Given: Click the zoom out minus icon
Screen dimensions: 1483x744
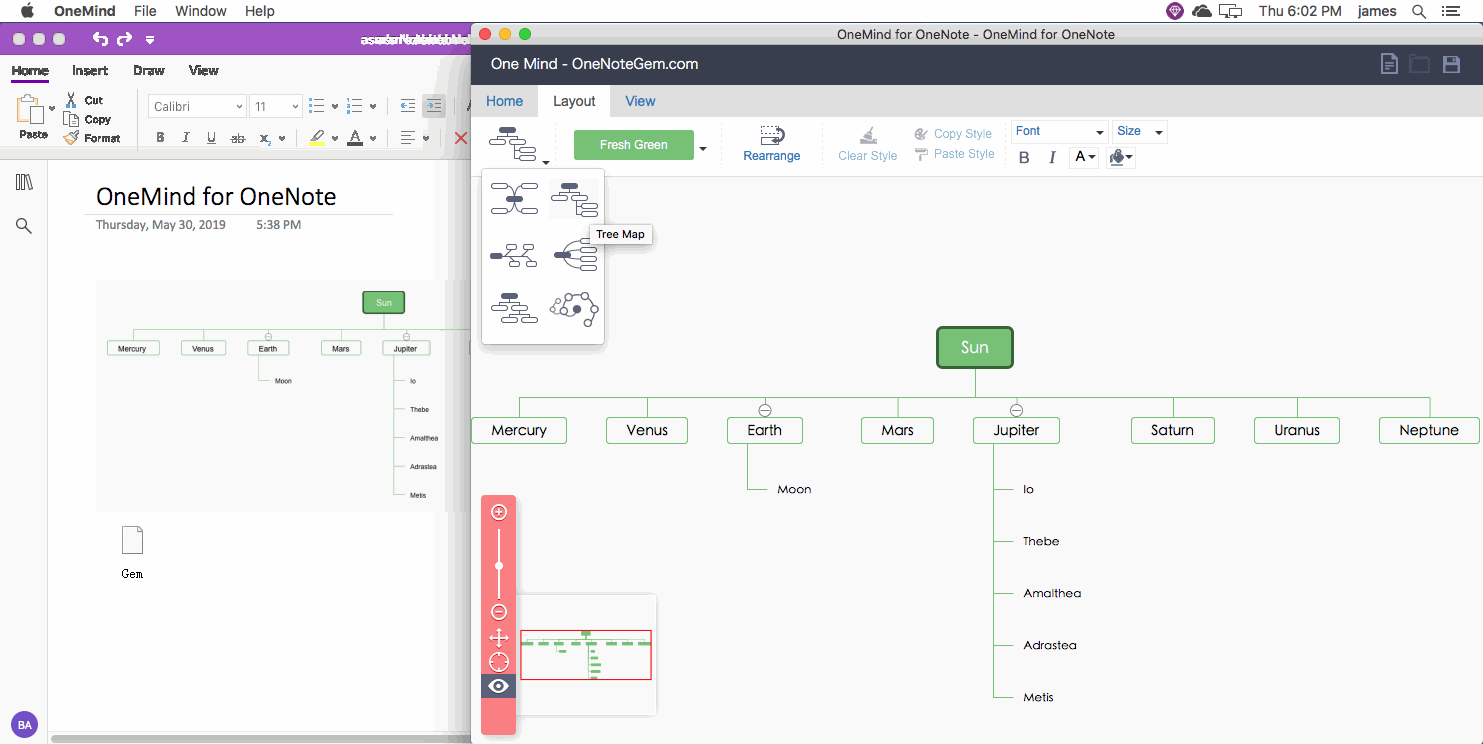Looking at the screenshot, I should (499, 612).
